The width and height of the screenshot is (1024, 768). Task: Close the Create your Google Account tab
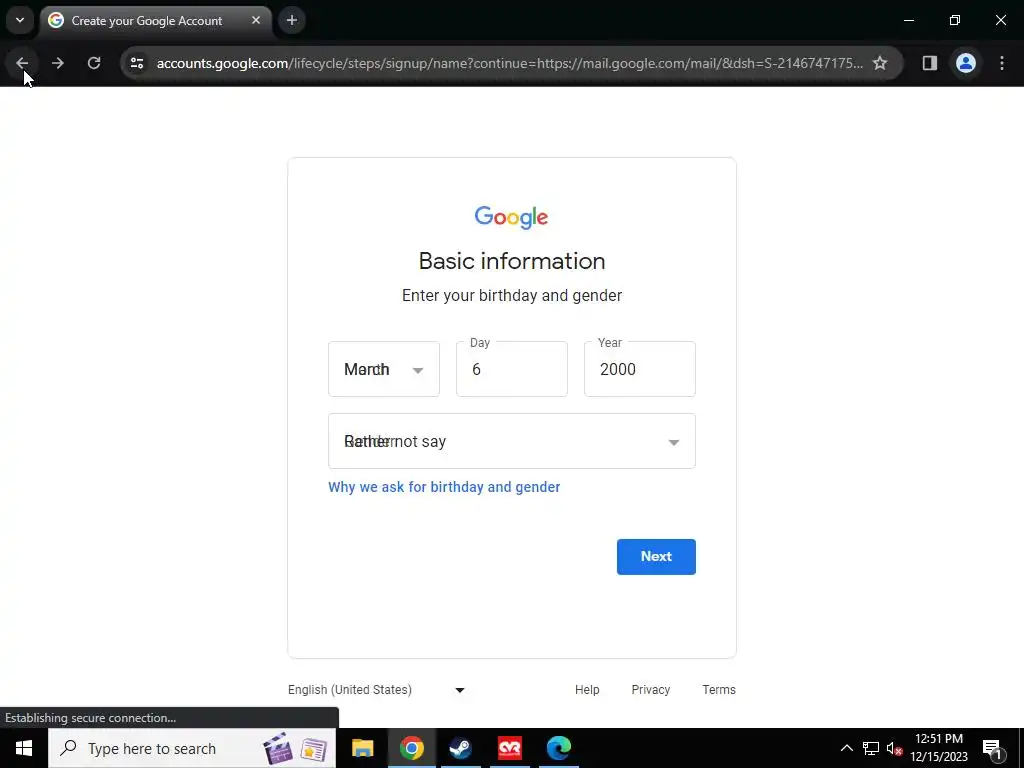(256, 20)
